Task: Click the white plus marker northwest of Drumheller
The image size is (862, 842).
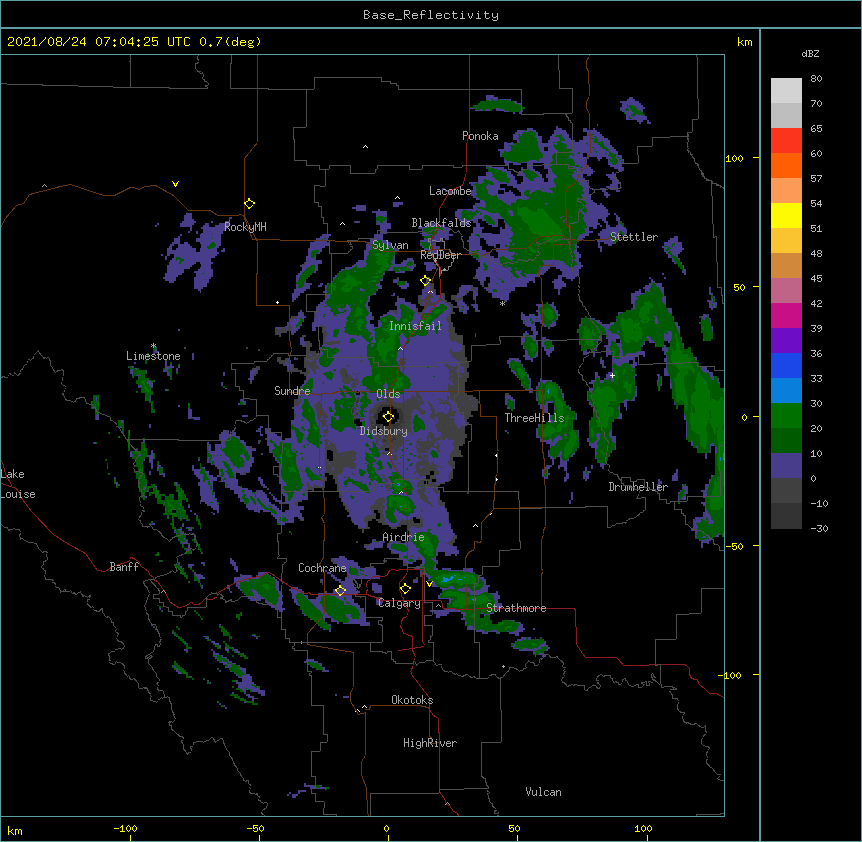Action: tap(612, 375)
